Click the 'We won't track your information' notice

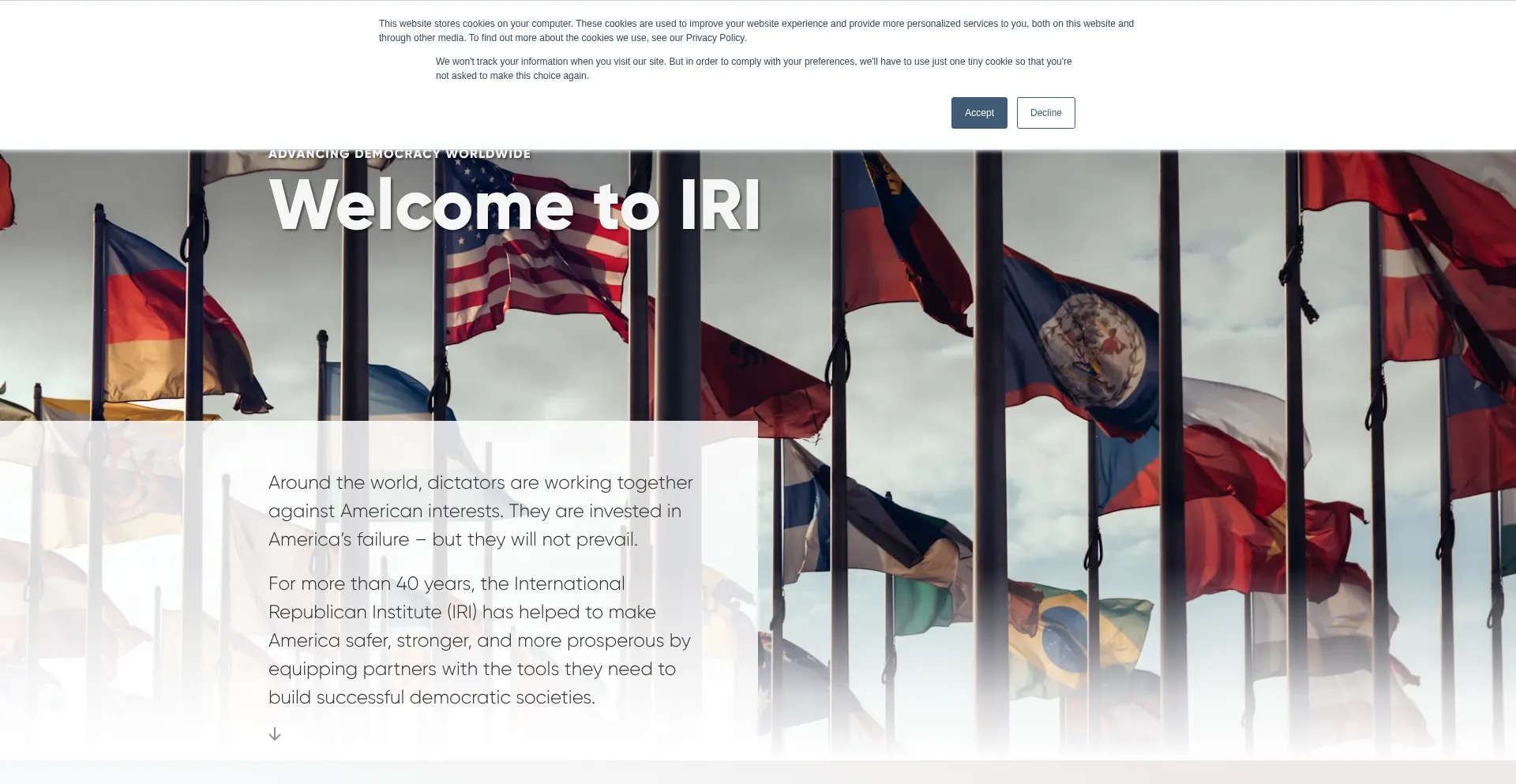753,69
